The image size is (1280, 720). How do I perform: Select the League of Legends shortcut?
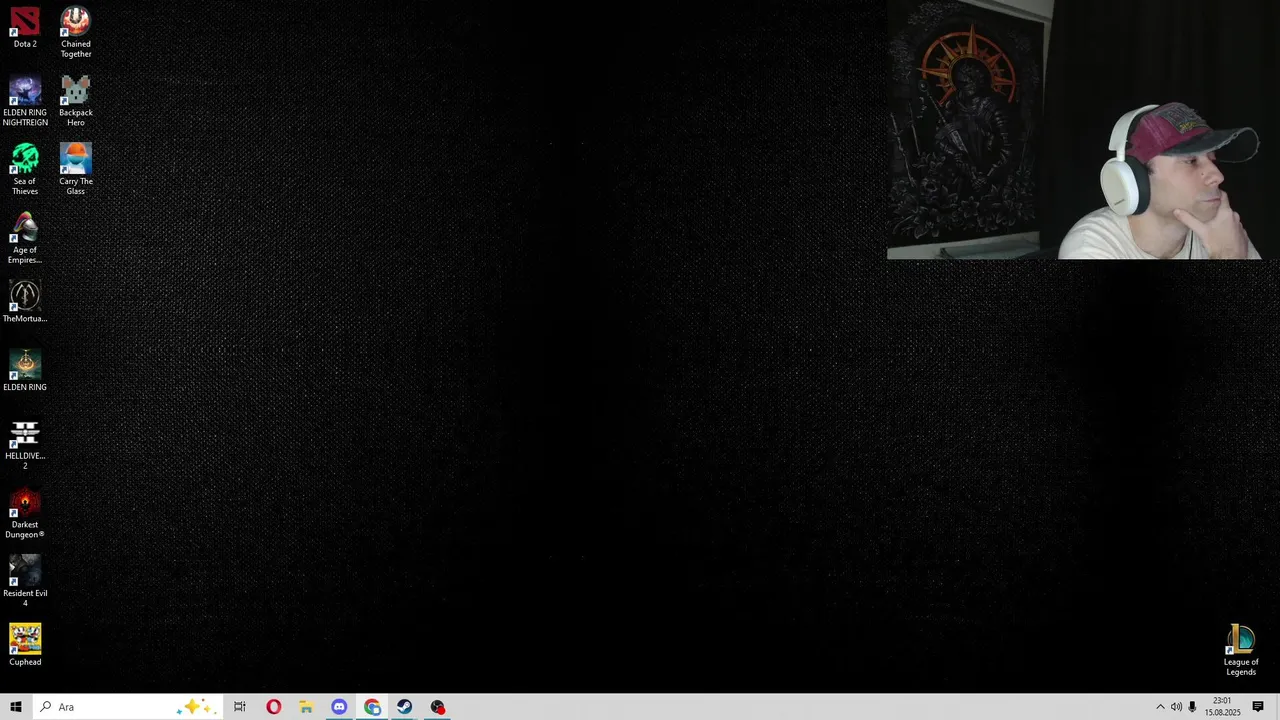coord(1241,651)
